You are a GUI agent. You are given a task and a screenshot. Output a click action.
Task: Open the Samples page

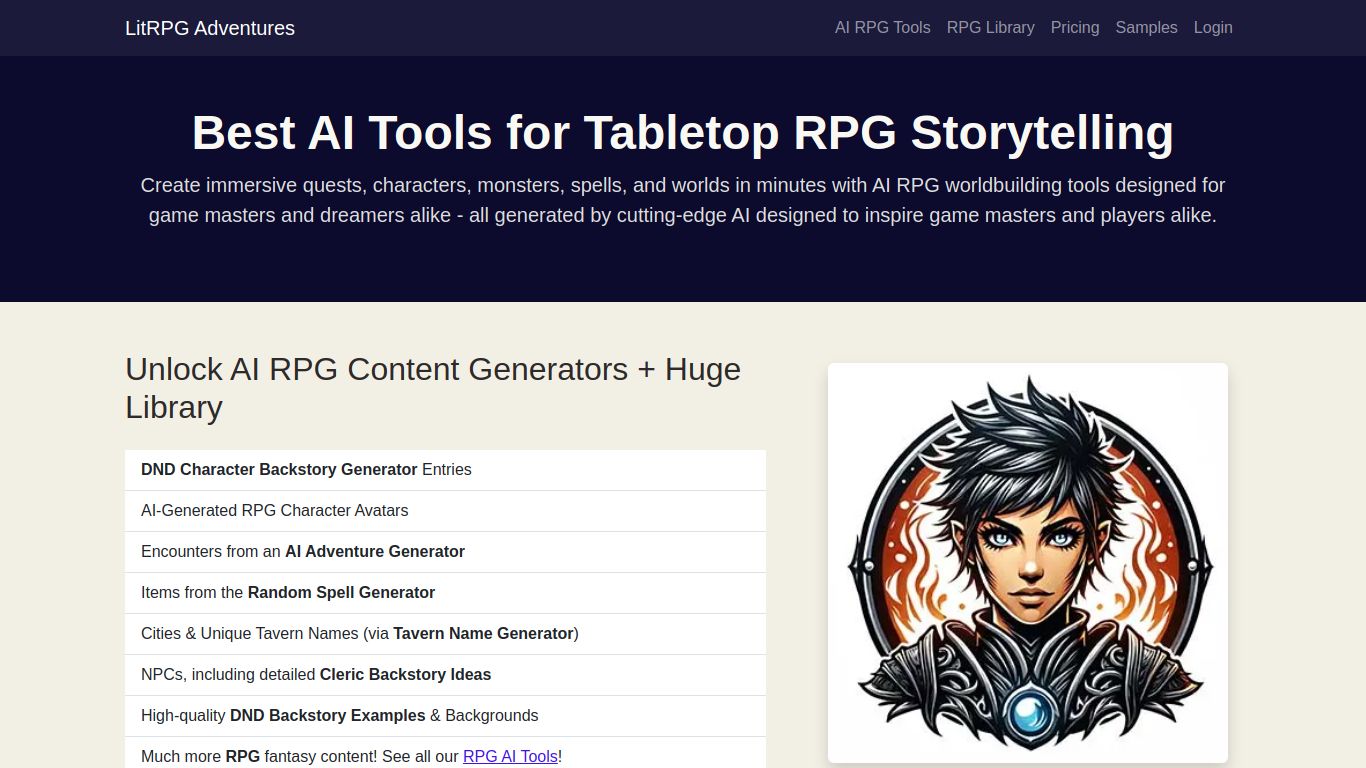[1146, 28]
